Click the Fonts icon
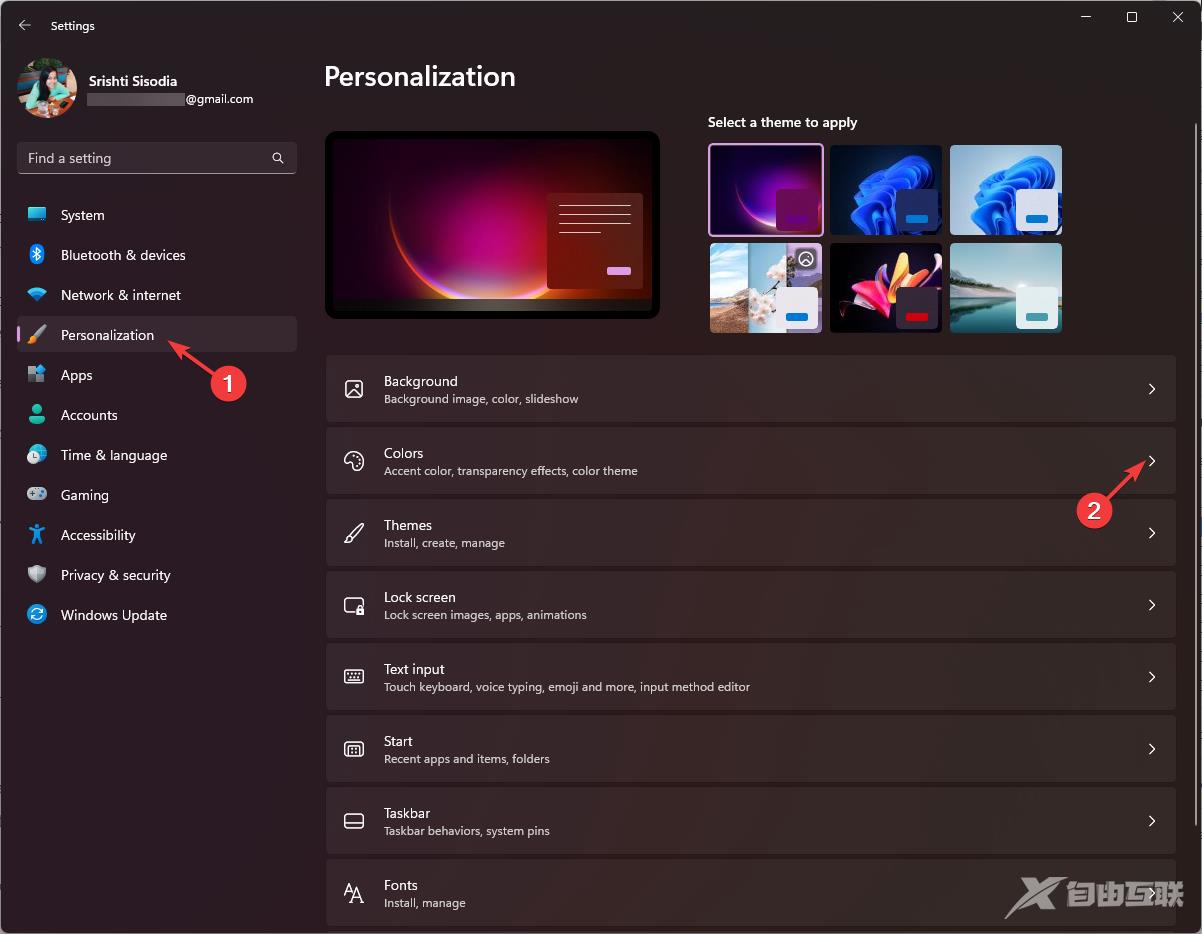This screenshot has height=934, width=1202. pyautogui.click(x=354, y=893)
